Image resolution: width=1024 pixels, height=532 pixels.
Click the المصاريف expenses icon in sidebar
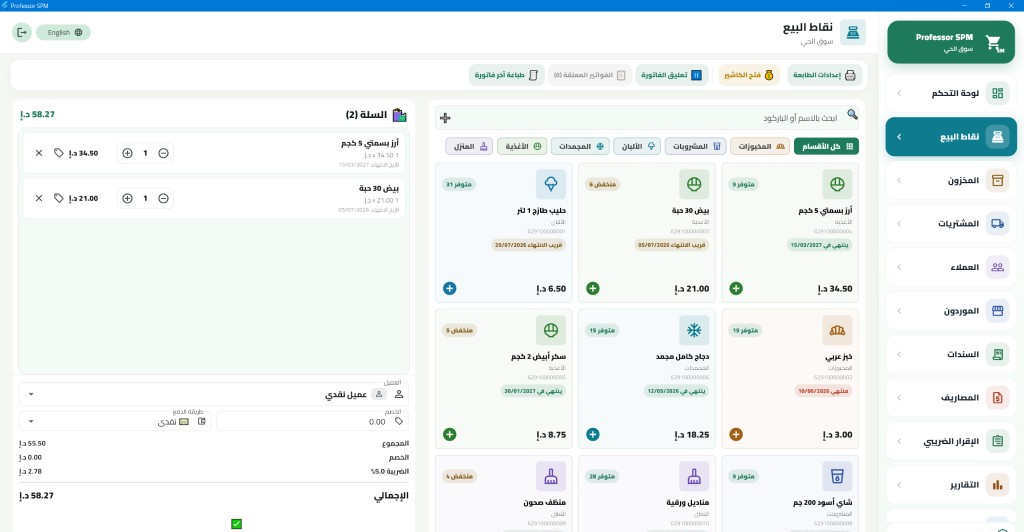click(x=997, y=398)
